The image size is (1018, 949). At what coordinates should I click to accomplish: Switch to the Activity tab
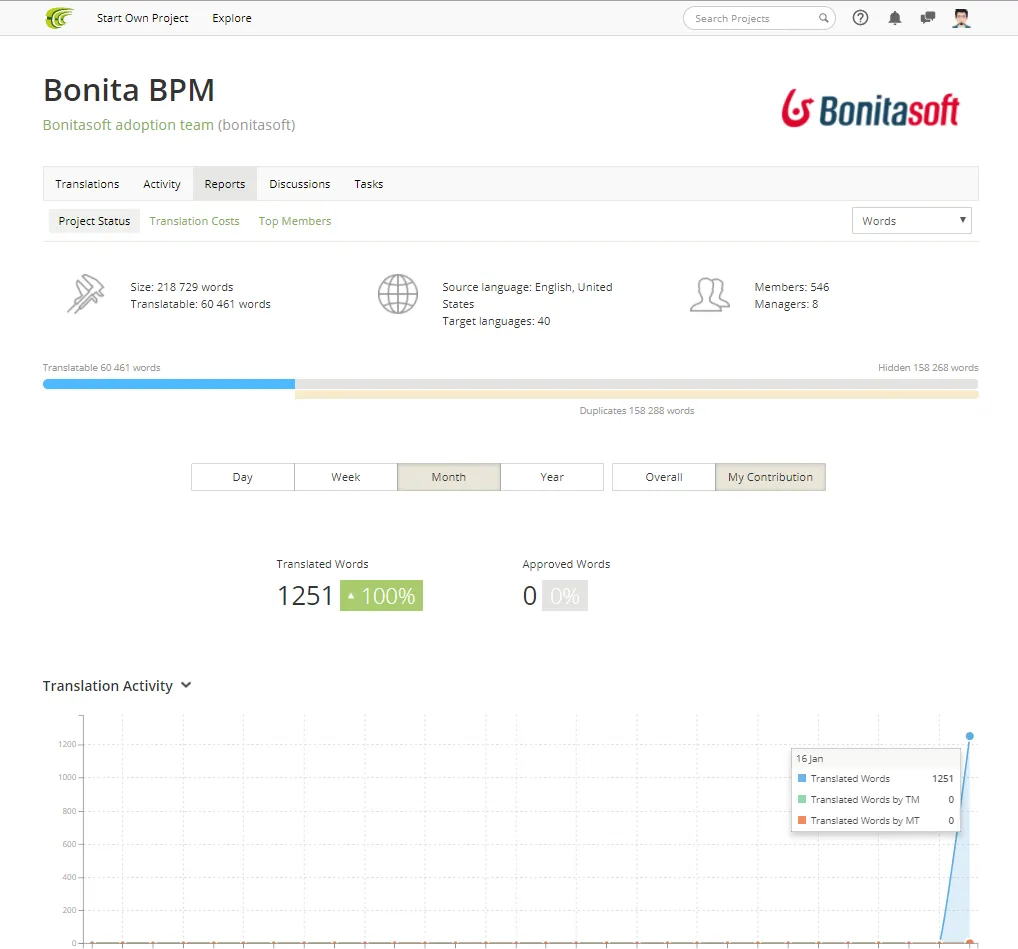pos(162,184)
